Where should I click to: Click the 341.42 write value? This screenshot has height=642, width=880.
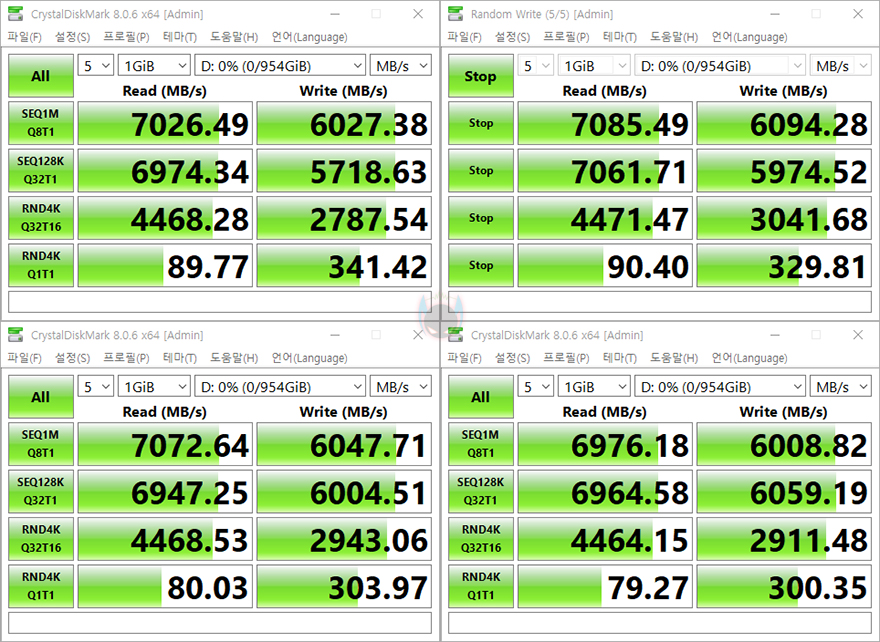(x=378, y=267)
